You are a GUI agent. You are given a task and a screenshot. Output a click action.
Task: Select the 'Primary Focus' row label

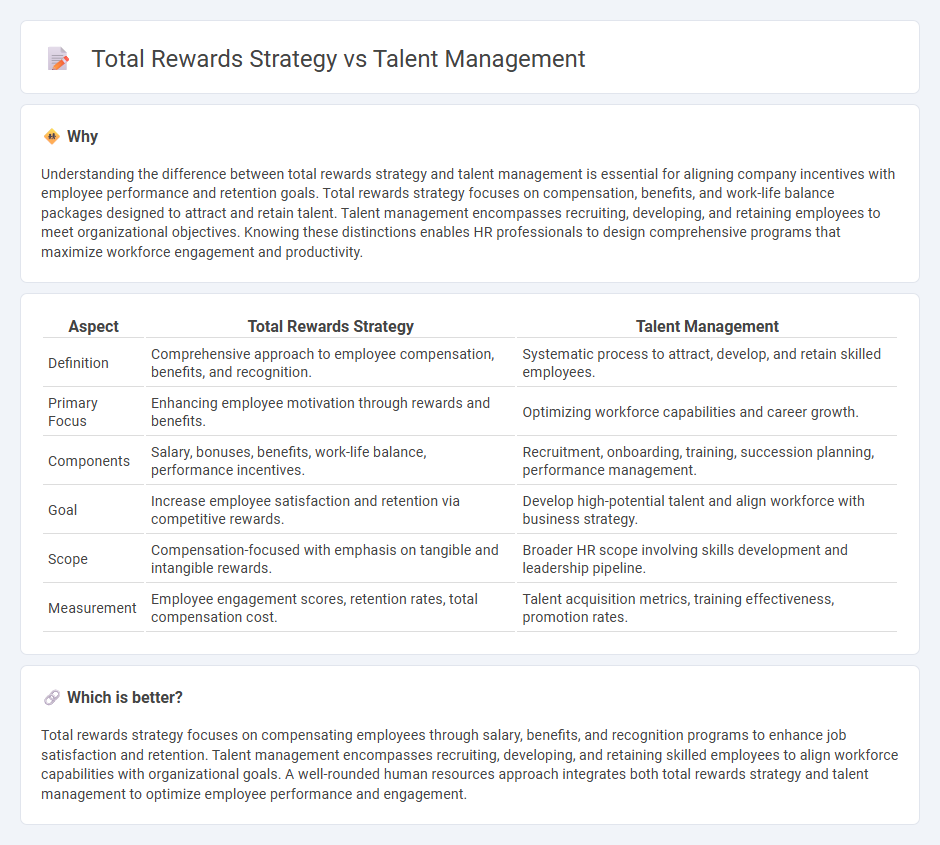[73, 412]
